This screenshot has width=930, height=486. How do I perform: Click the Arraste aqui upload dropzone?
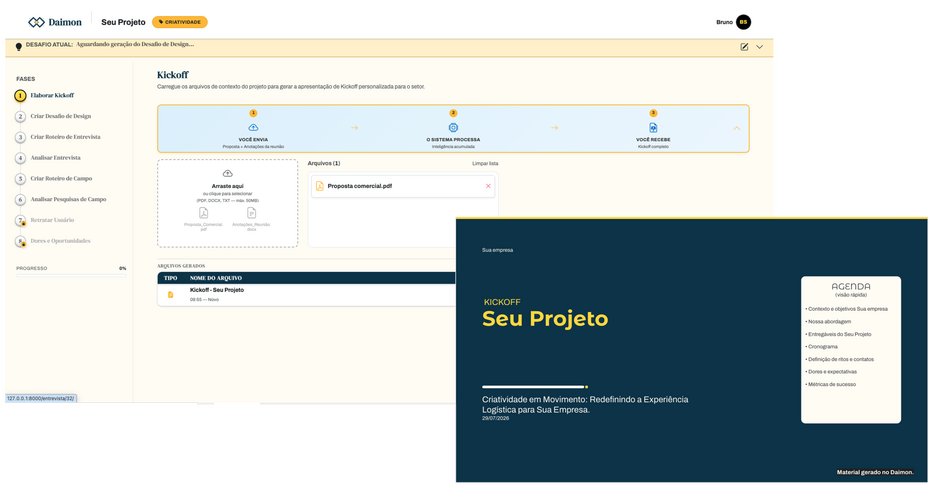(228, 203)
